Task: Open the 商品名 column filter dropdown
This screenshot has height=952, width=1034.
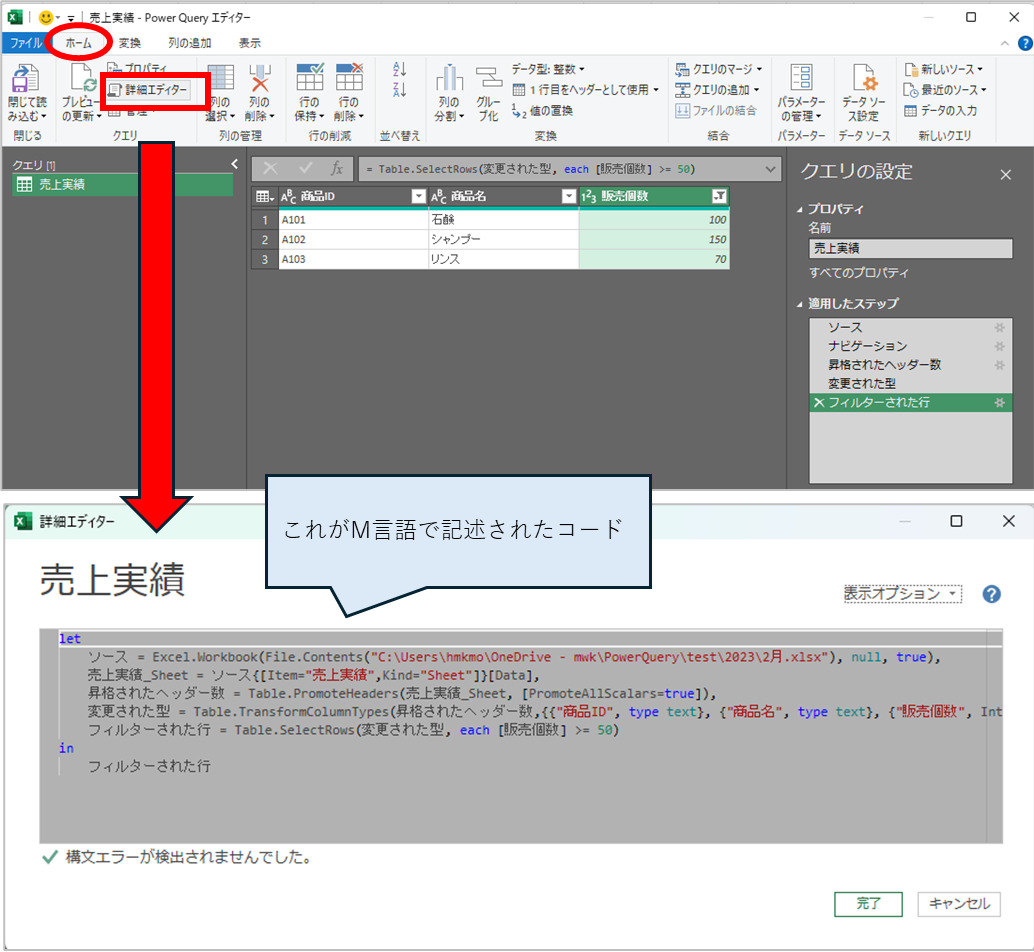Action: click(569, 197)
